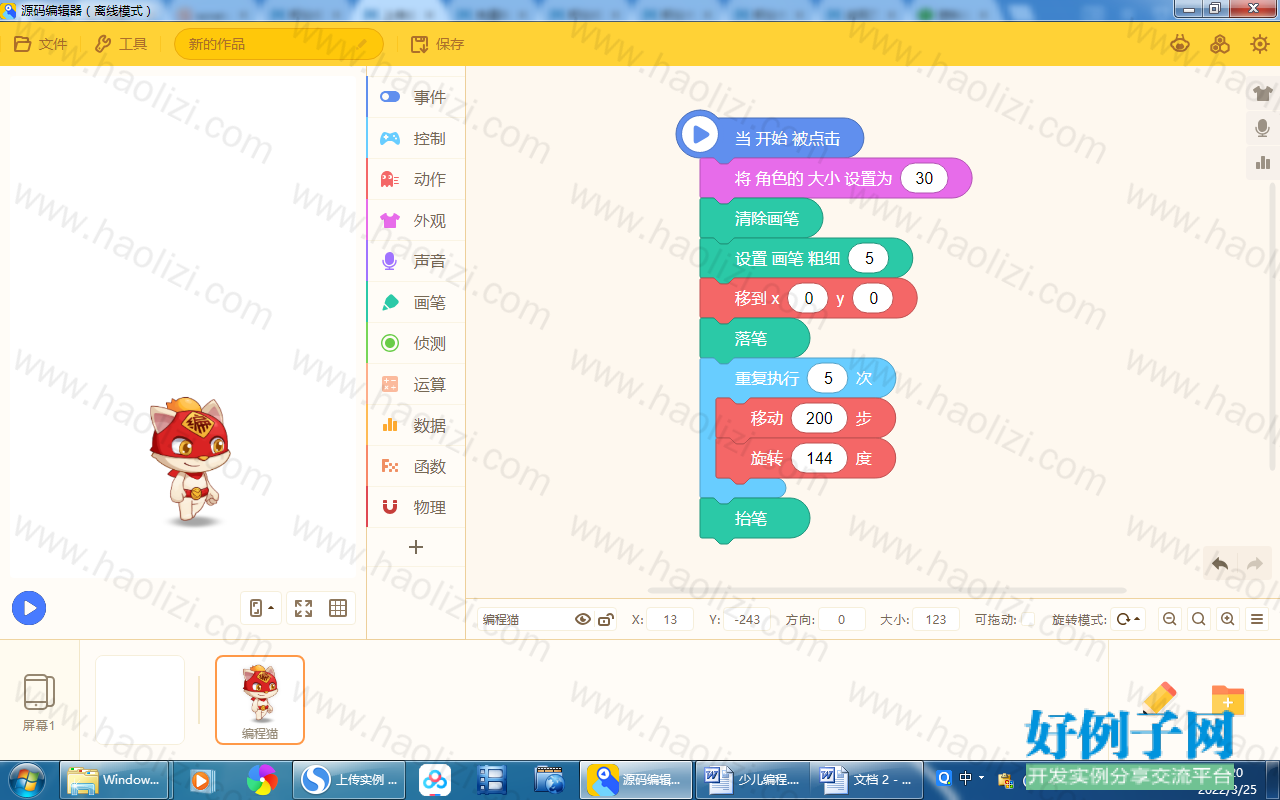Select the 动作 (Motion) block category
1280x800 pixels.
click(416, 179)
